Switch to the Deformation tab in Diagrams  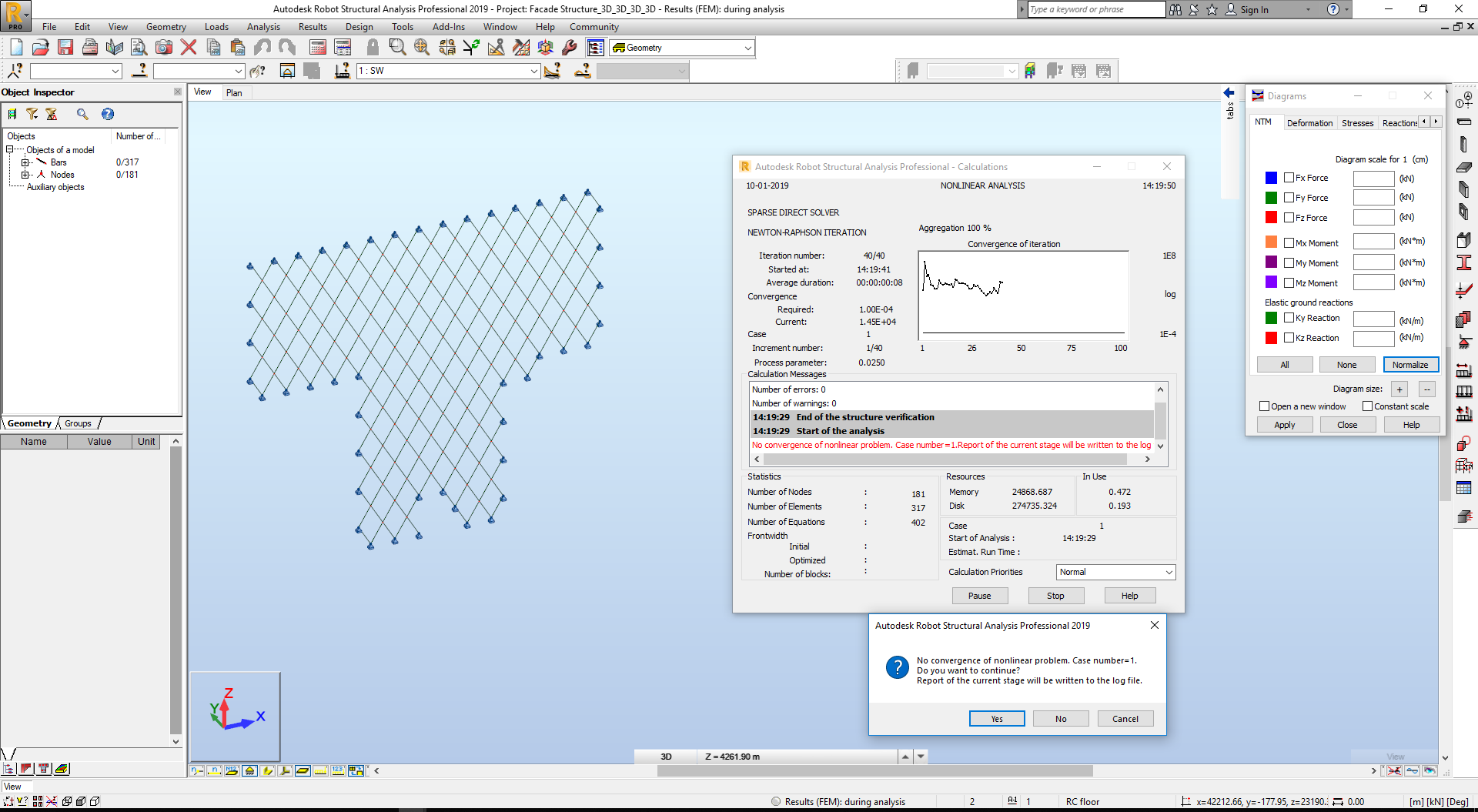pos(1310,122)
